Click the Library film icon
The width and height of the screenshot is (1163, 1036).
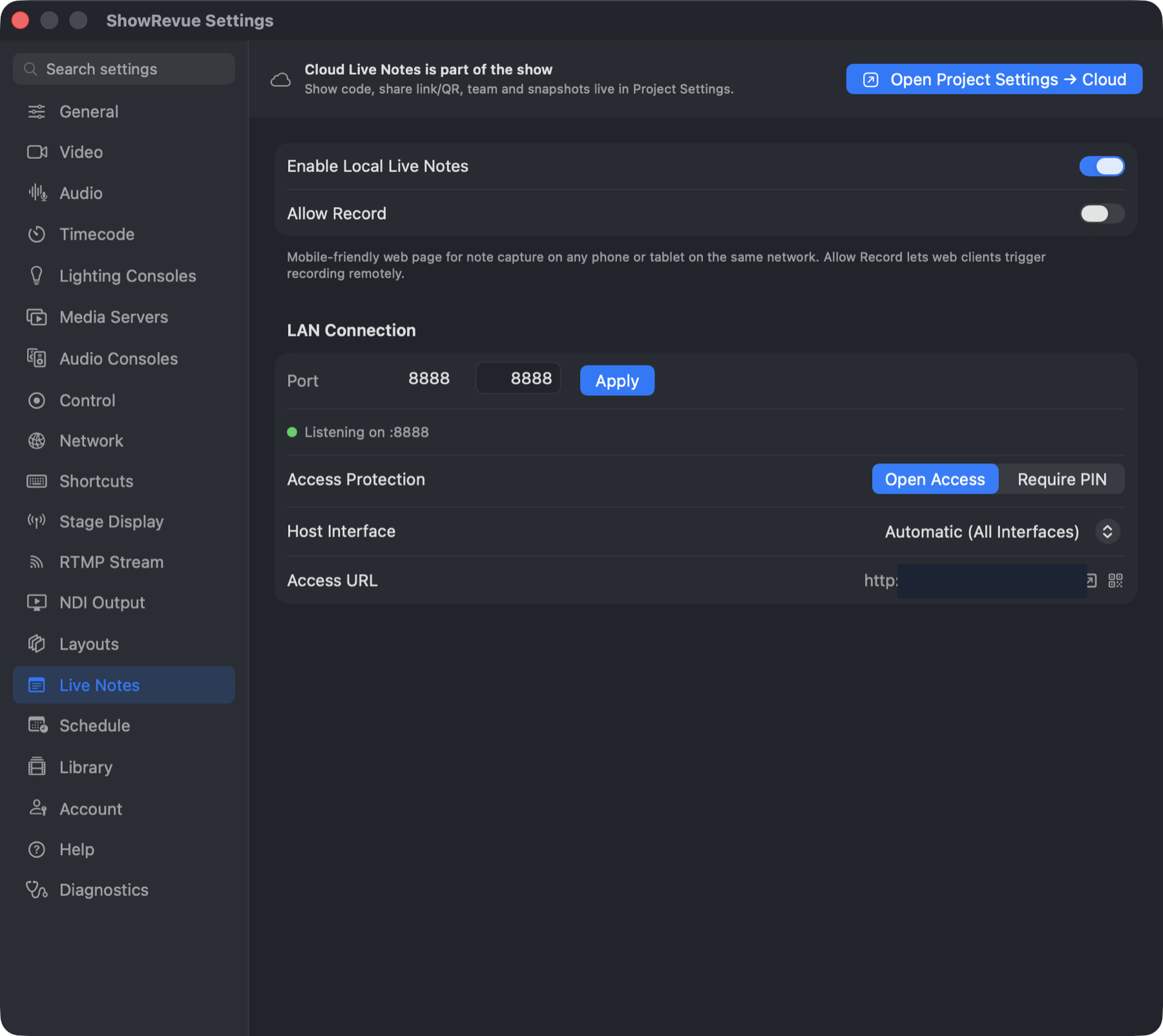(x=37, y=767)
